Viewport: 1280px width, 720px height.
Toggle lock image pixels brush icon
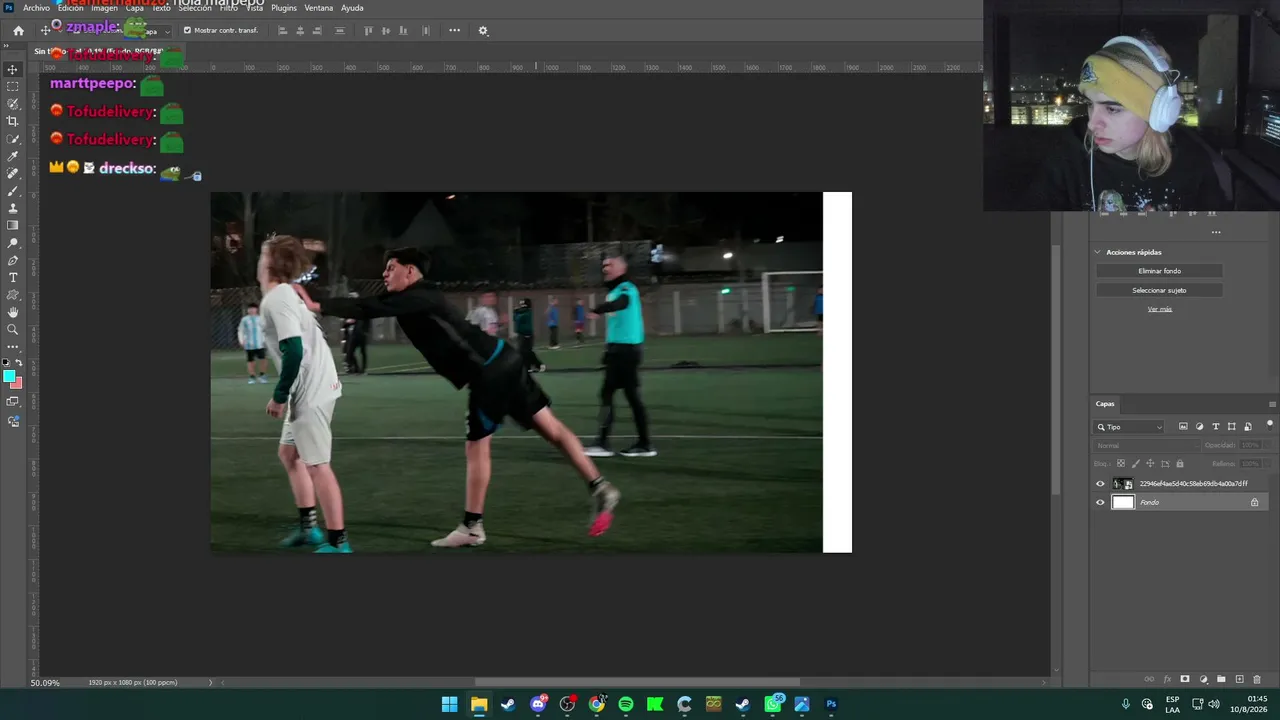1135,464
